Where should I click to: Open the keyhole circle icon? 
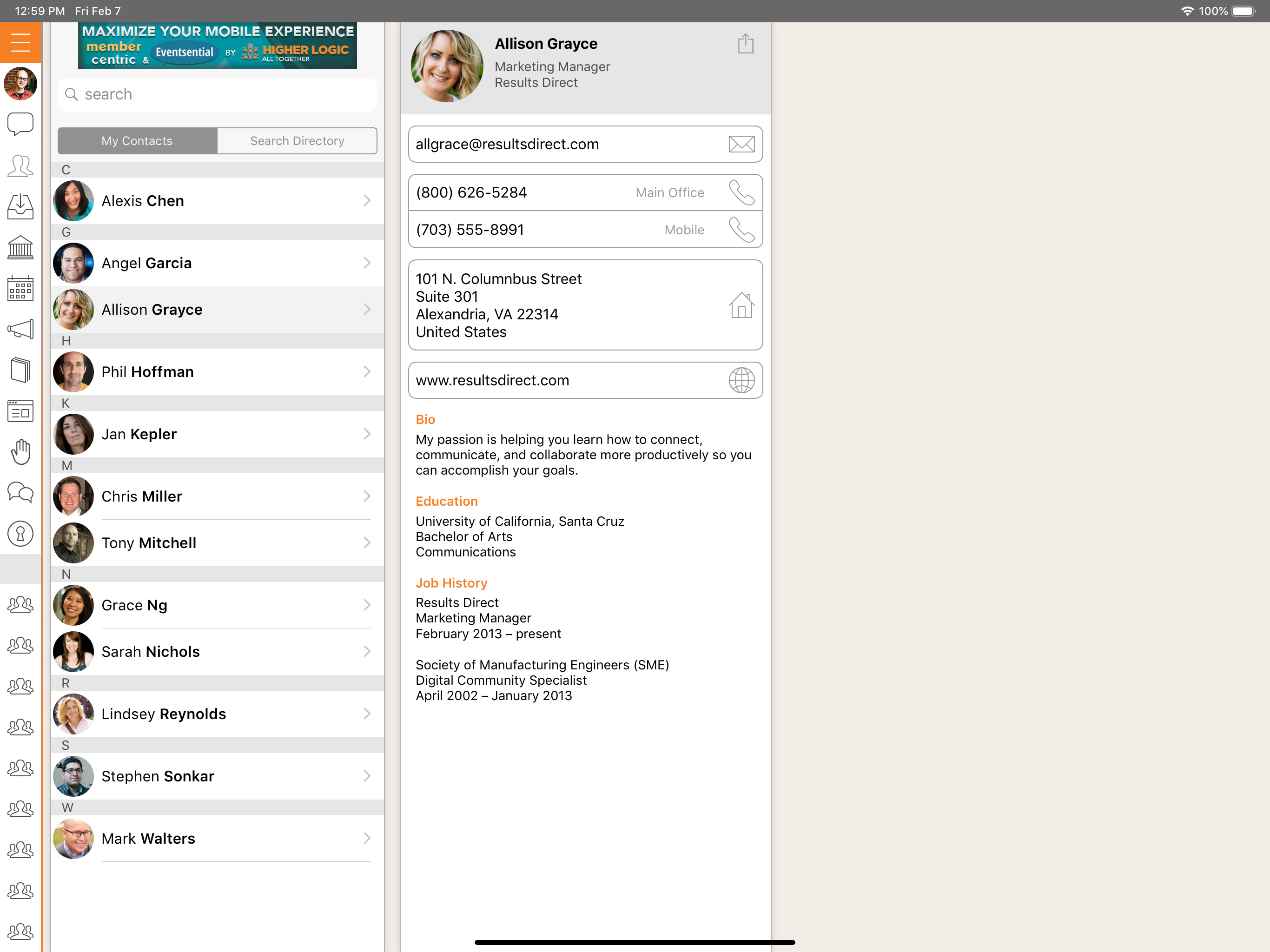[x=20, y=534]
